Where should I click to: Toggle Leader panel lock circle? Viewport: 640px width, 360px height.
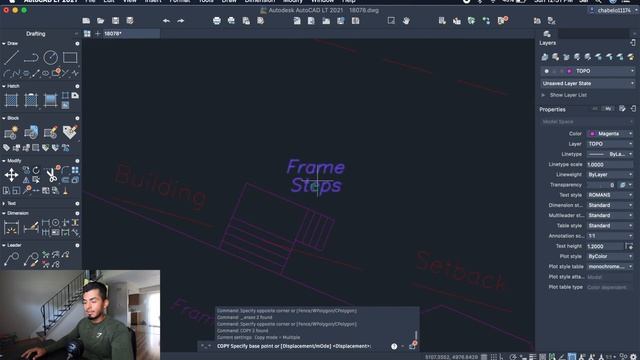pos(77,245)
